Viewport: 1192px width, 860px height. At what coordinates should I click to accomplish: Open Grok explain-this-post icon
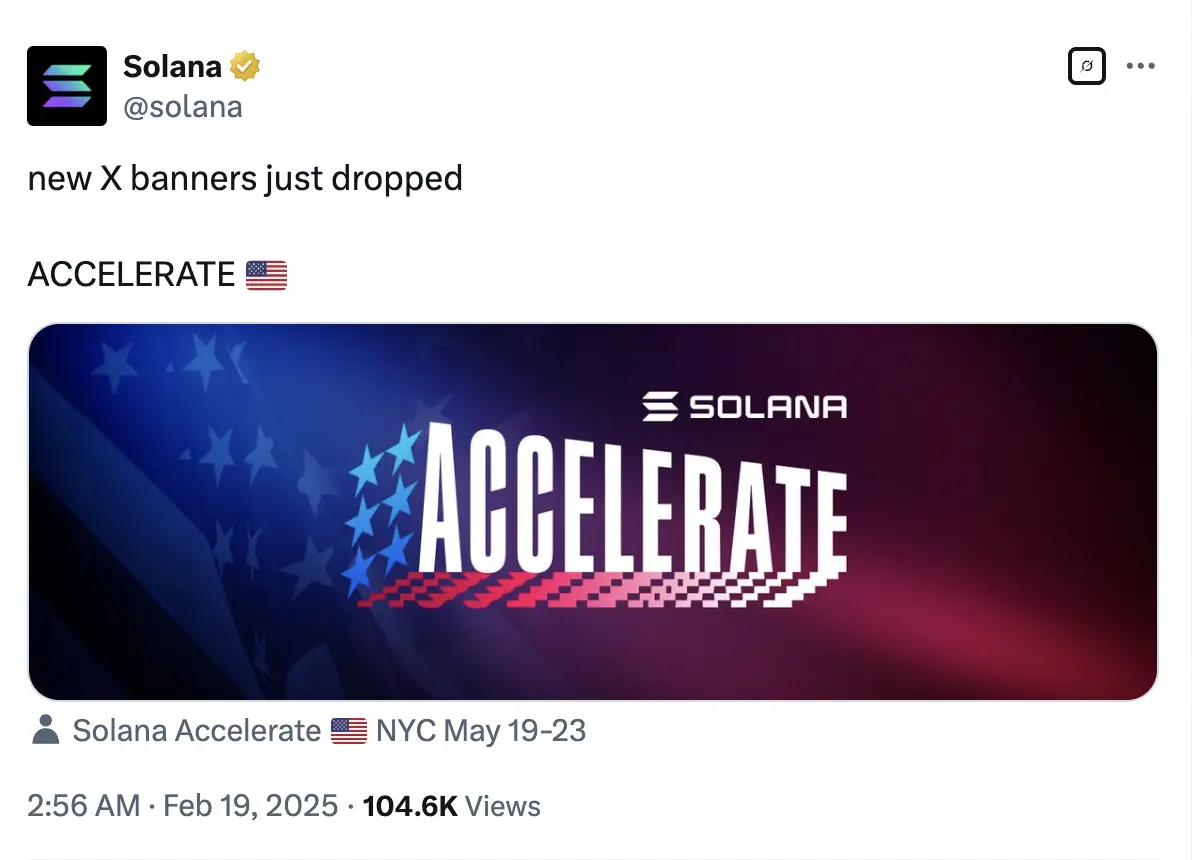[1087, 67]
